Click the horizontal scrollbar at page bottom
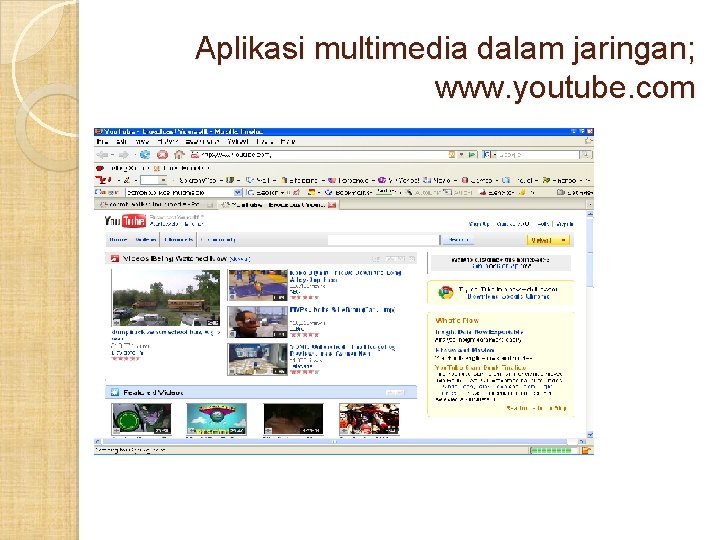Image resolution: width=720 pixels, height=540 pixels. [340, 442]
